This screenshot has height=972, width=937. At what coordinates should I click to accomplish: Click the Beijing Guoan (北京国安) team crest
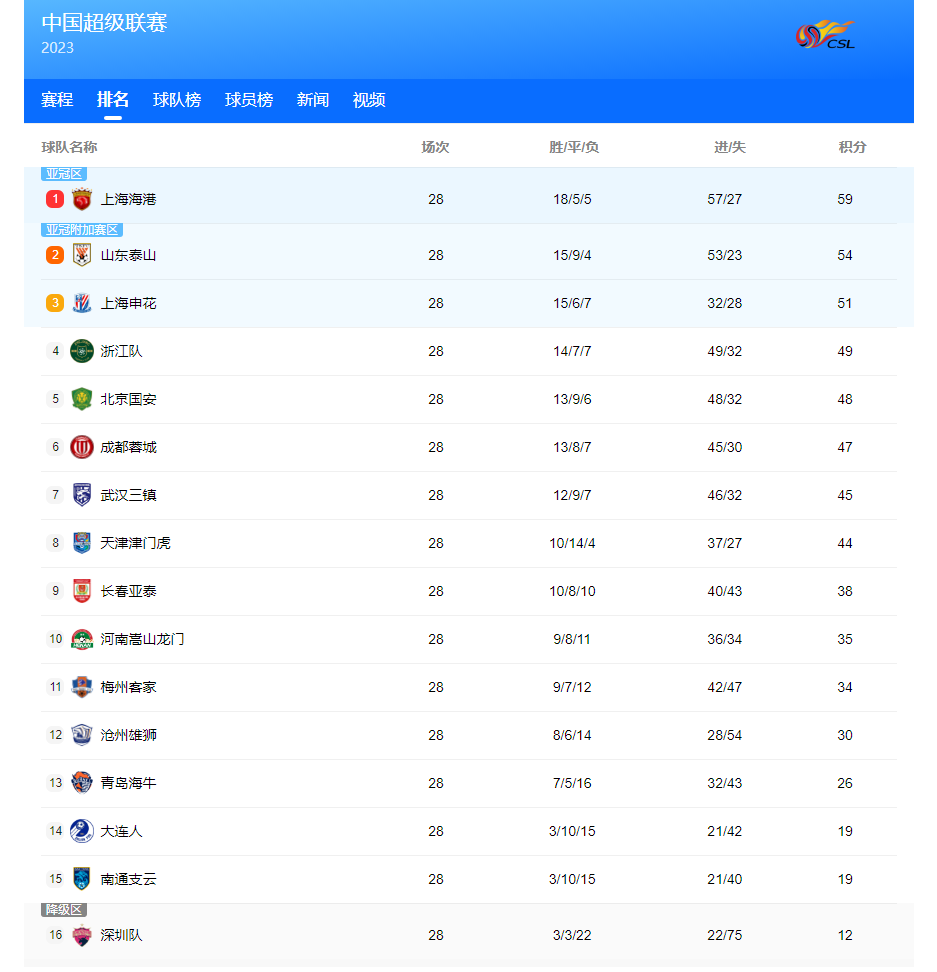coord(82,399)
